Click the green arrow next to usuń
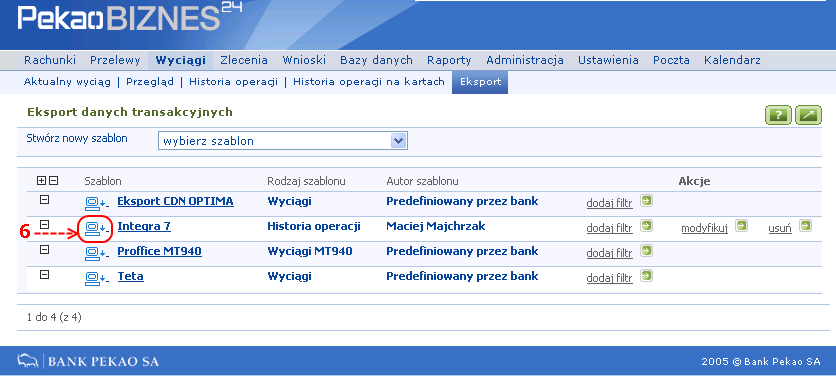Viewport: 836px width, 376px height. tap(805, 226)
